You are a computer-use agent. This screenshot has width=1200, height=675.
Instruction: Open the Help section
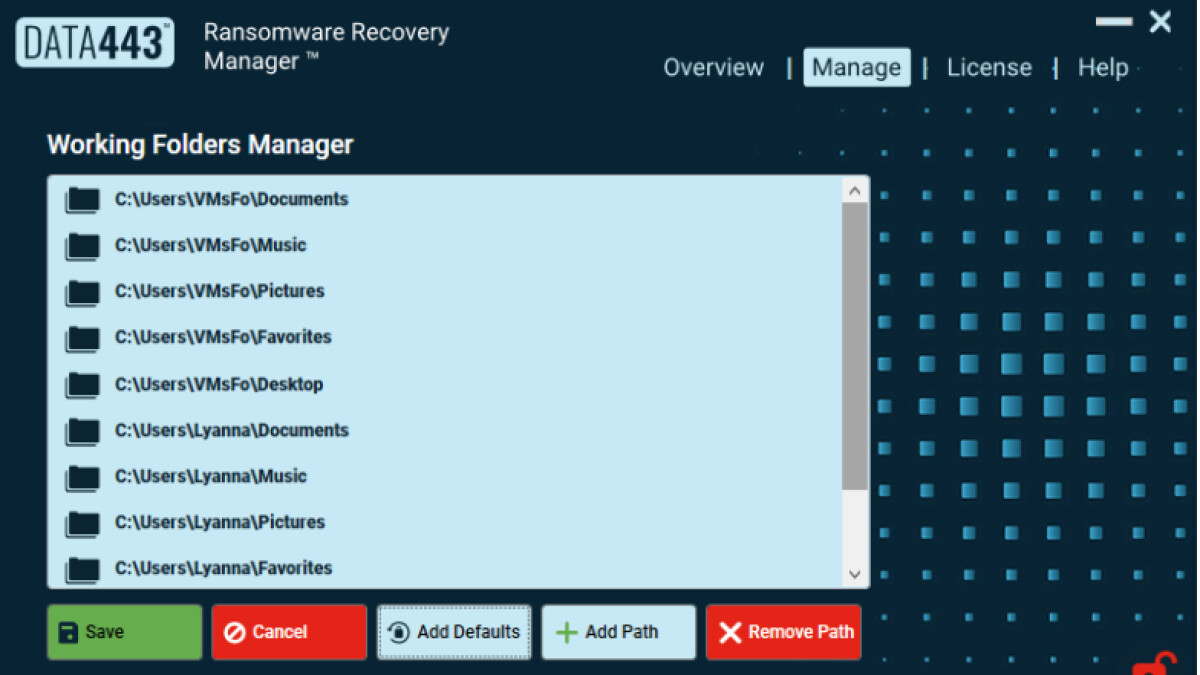1103,67
